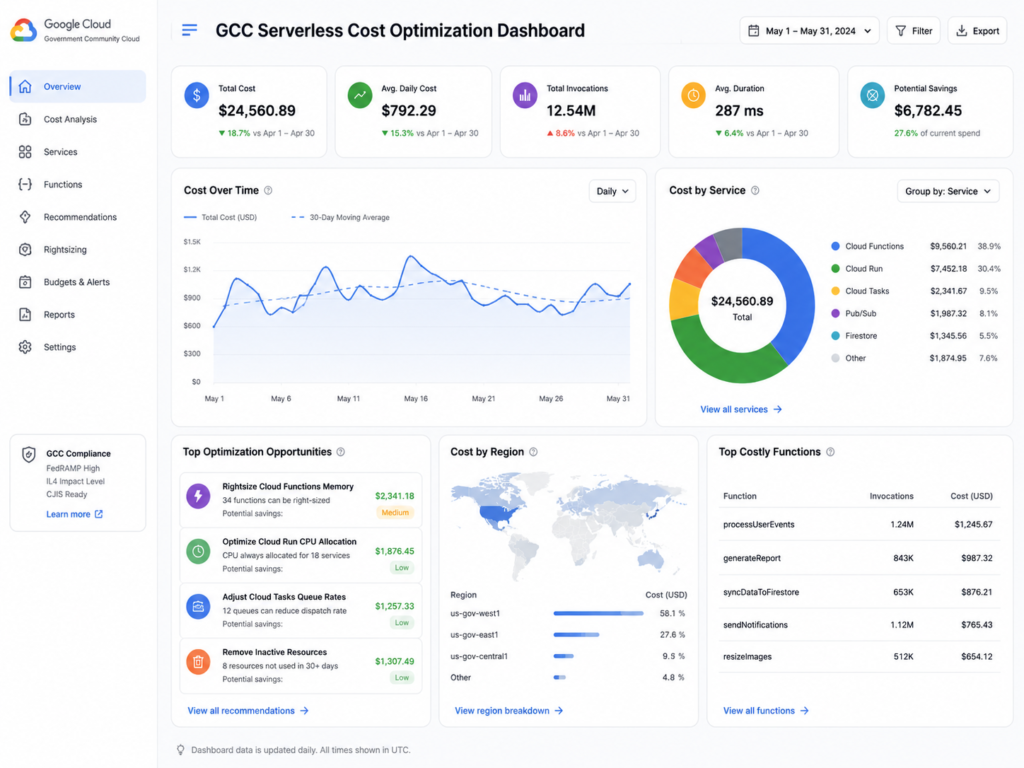
Task: Click the Total Cost dollar icon
Action: pos(197,95)
